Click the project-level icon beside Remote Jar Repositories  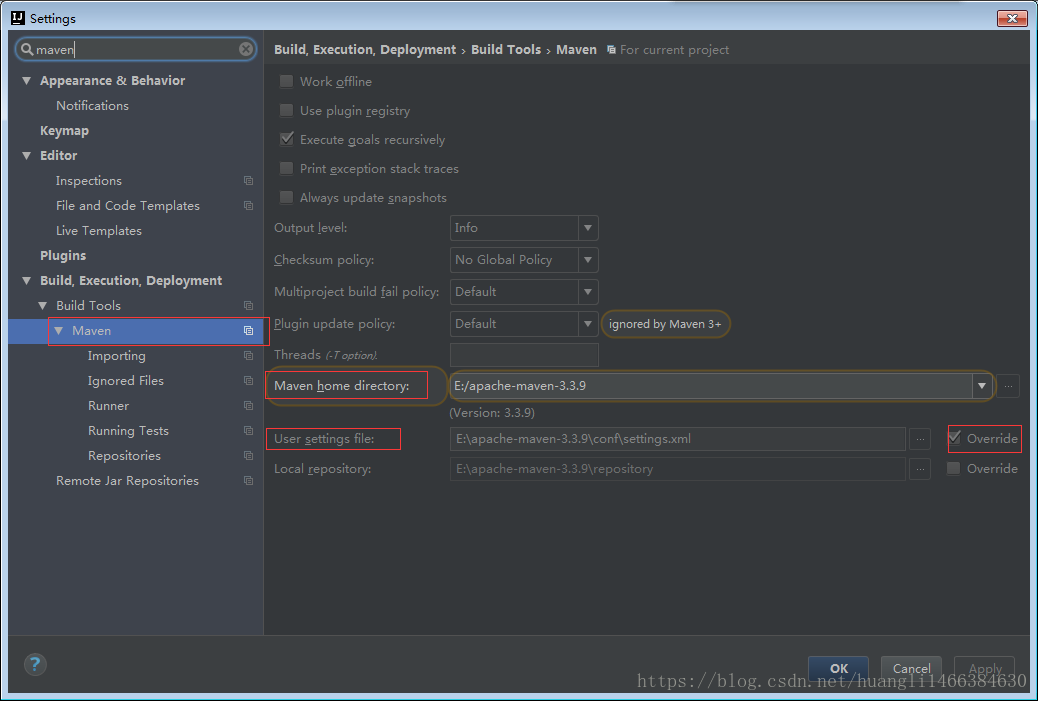tap(248, 481)
